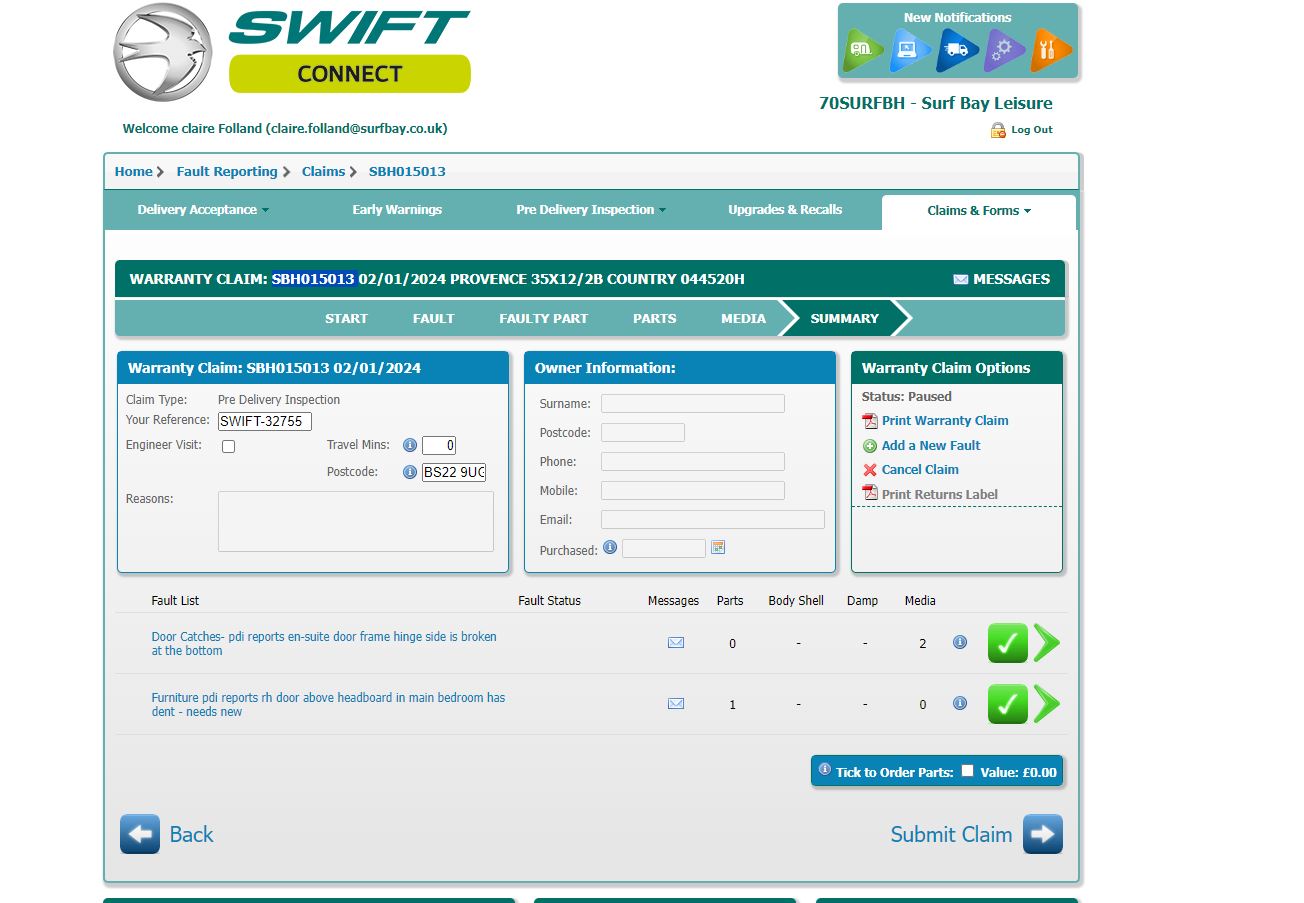Click the info icon on Furniture row

point(960,703)
